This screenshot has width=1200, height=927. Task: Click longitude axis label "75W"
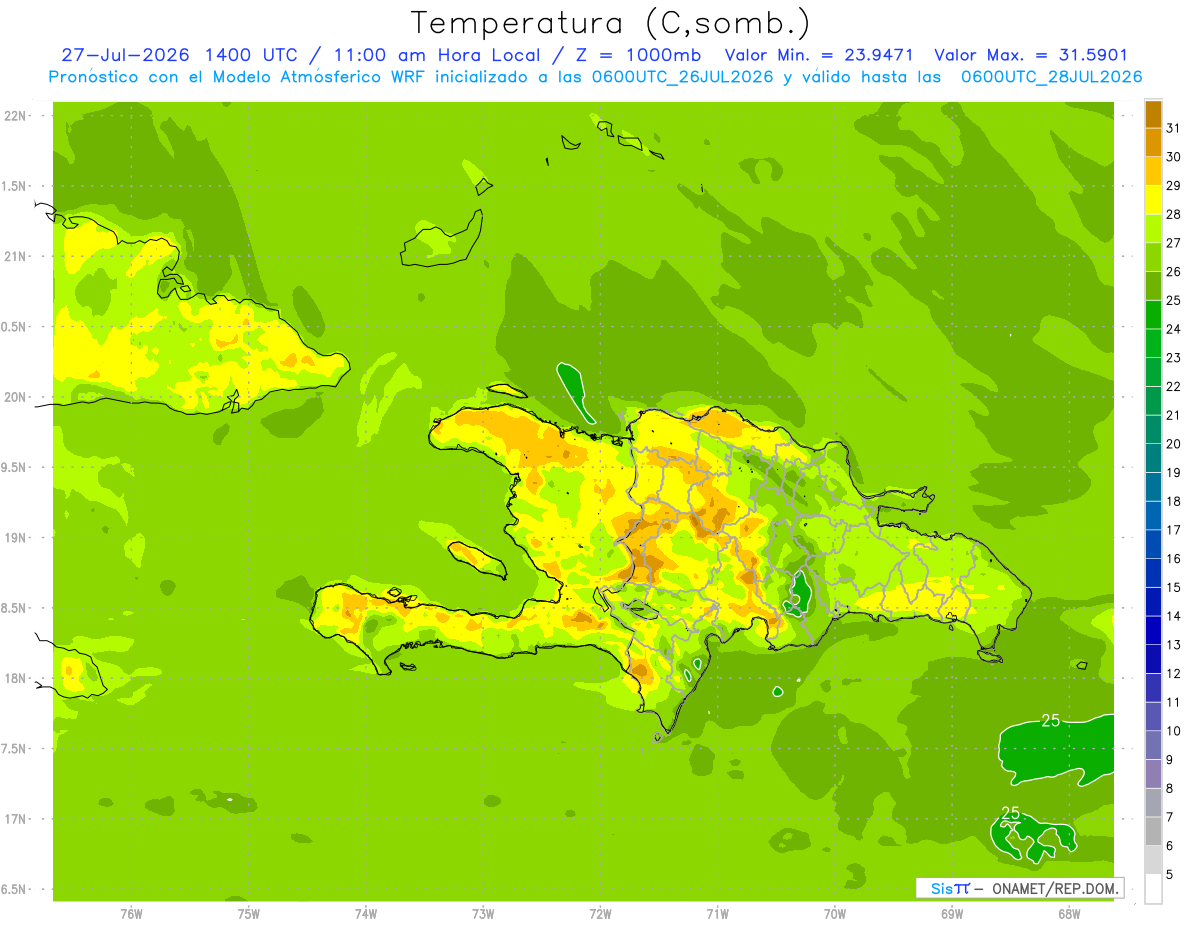pyautogui.click(x=248, y=913)
